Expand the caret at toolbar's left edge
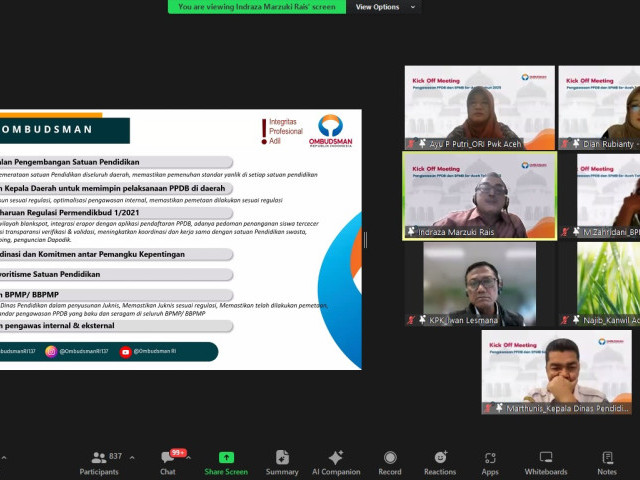 pos(4,456)
